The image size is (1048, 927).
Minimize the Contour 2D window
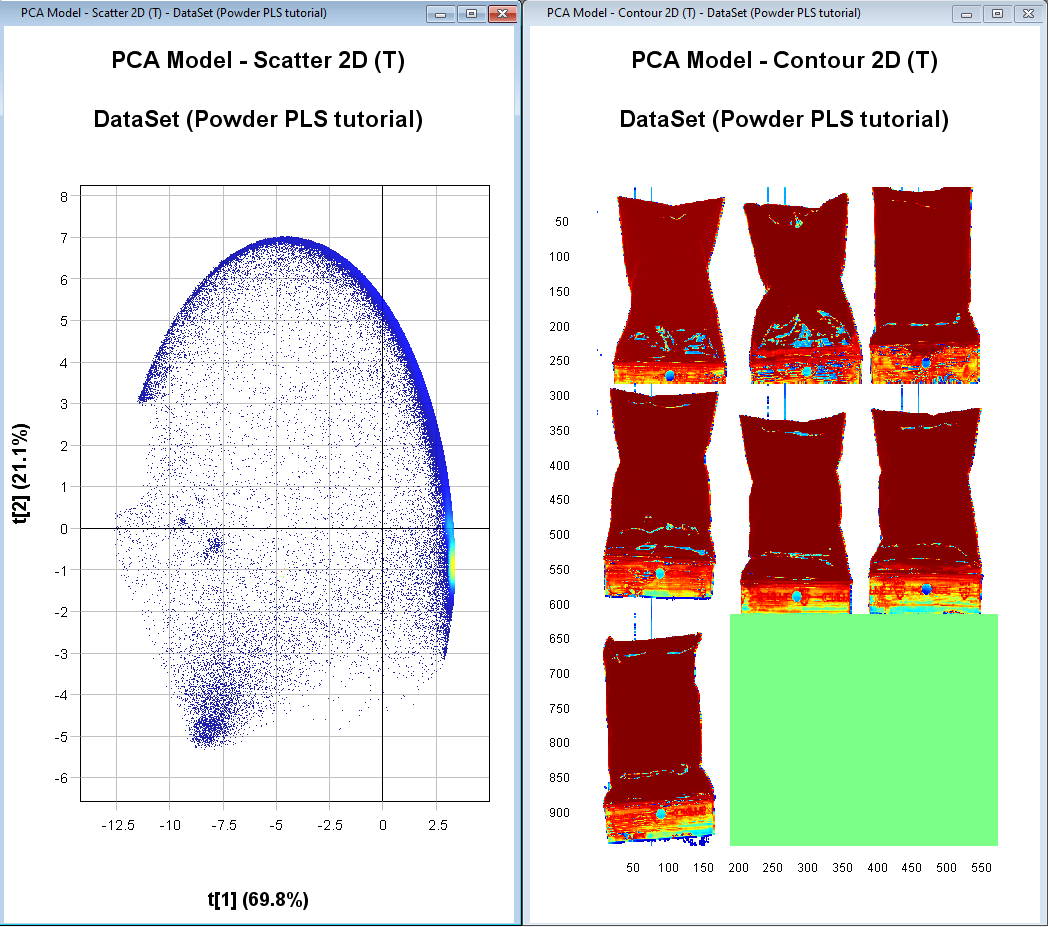(x=967, y=14)
